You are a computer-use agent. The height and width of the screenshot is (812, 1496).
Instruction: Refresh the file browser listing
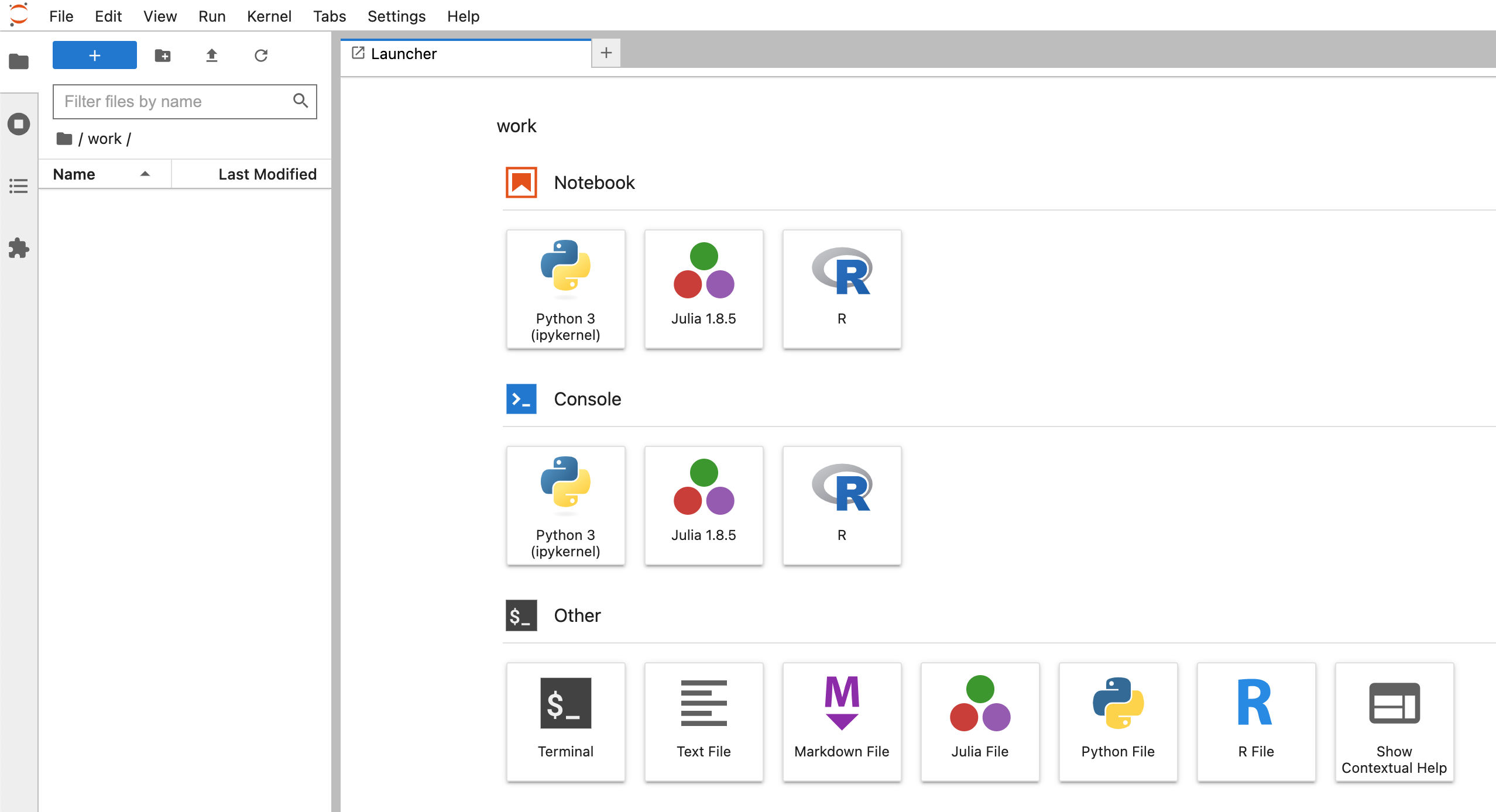click(x=261, y=56)
